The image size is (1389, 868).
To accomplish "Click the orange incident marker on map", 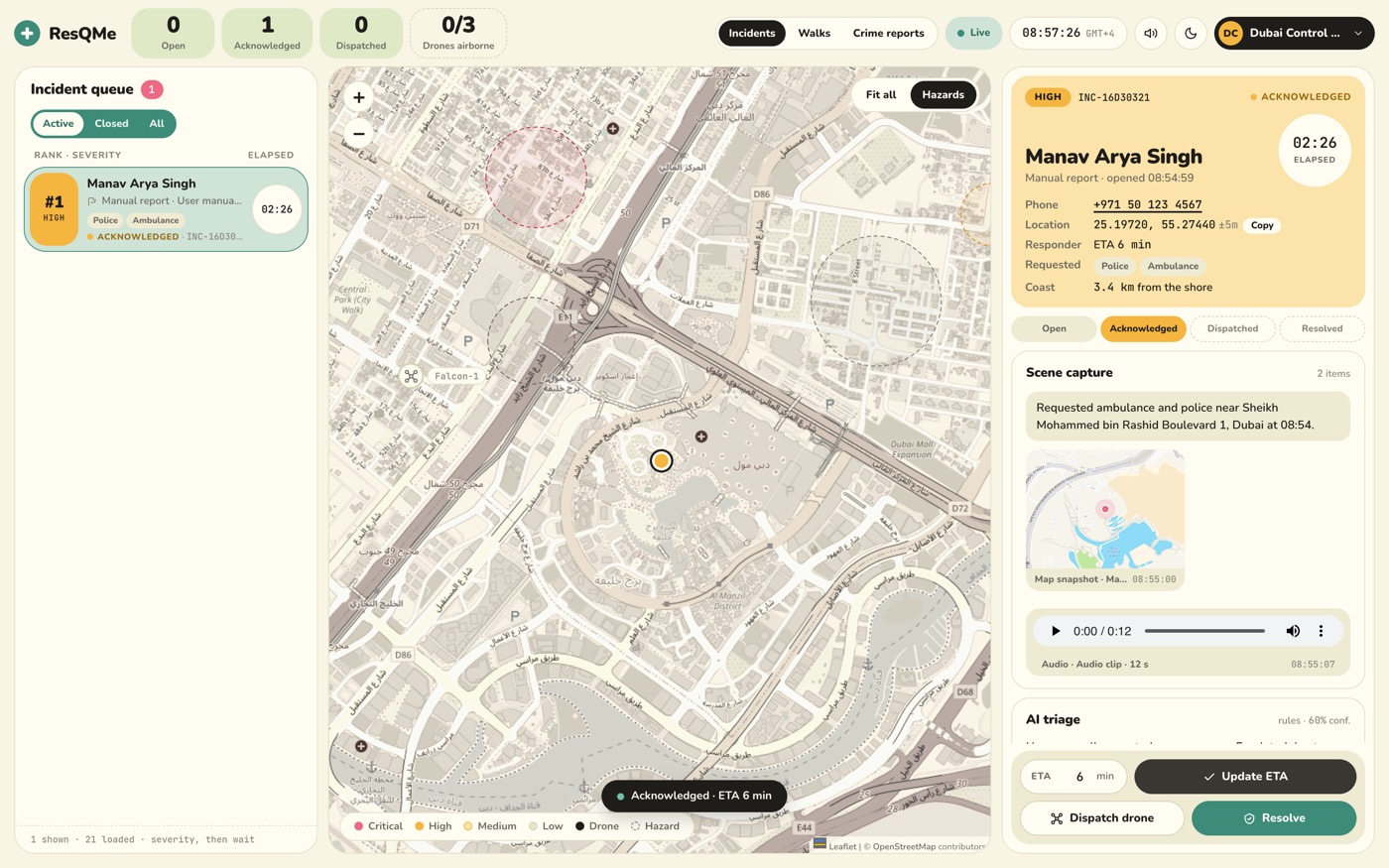I will [x=661, y=460].
